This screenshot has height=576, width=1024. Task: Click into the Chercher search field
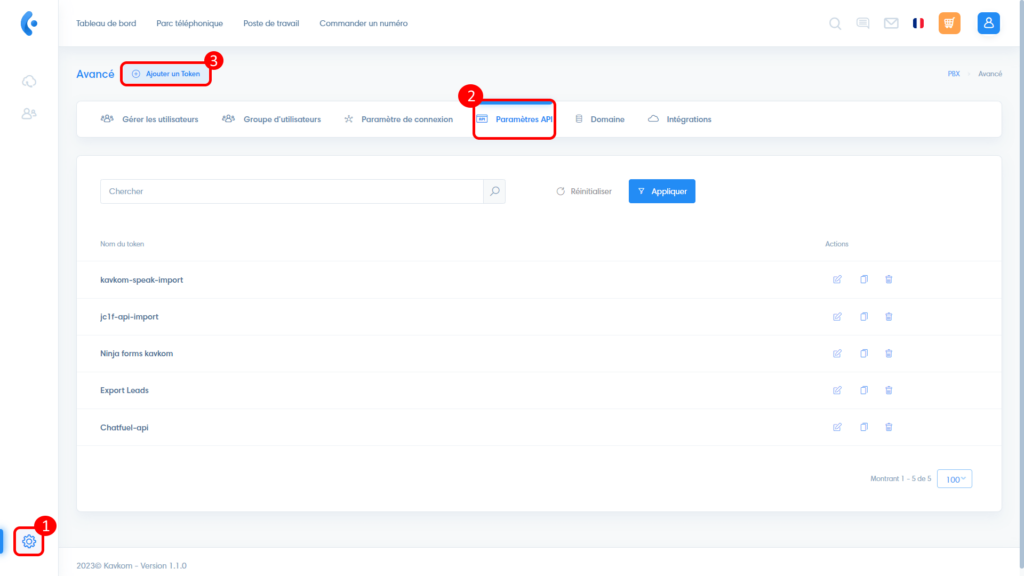(291, 191)
